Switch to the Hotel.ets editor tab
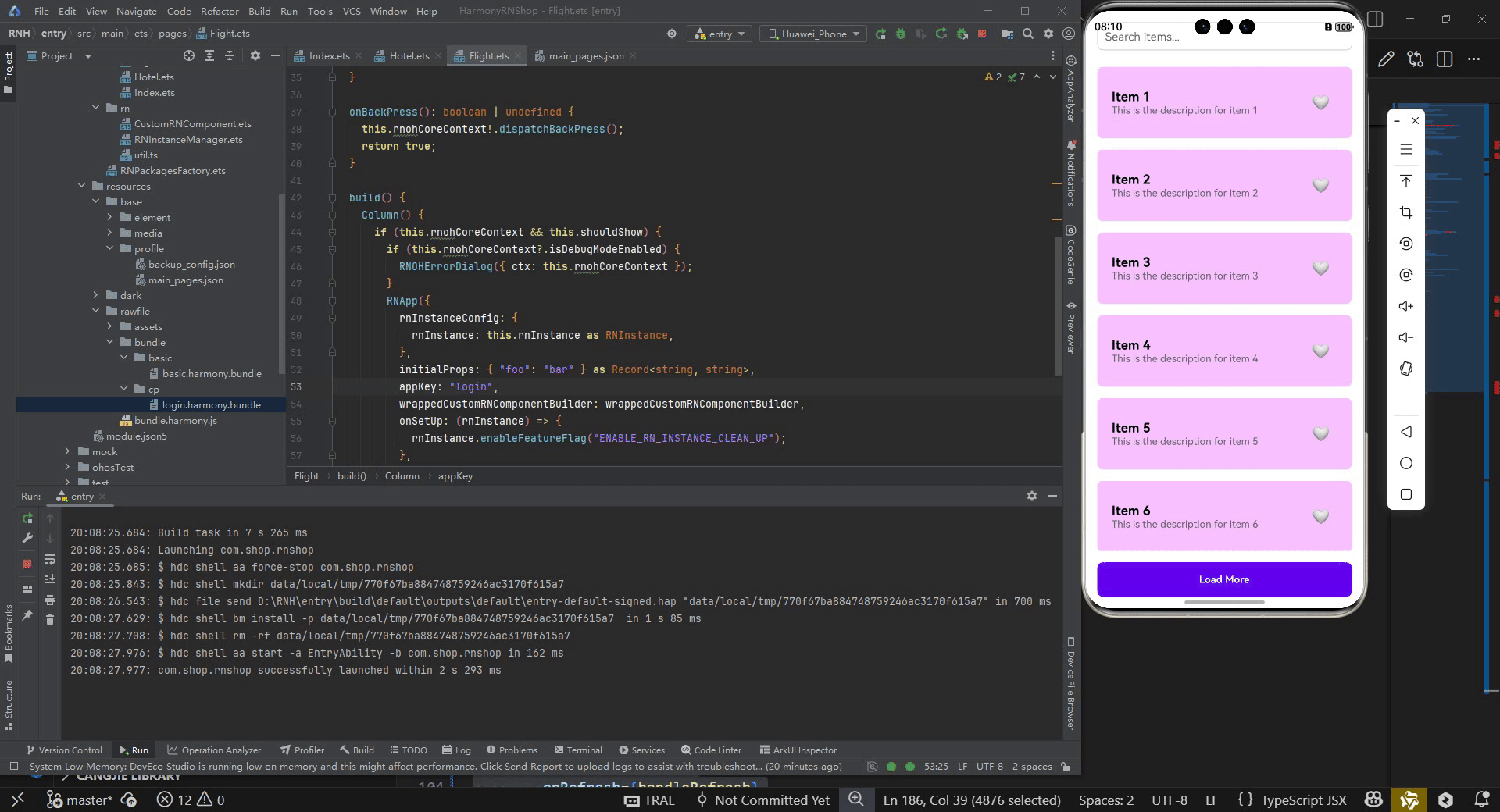The height and width of the screenshot is (812, 1500). click(x=409, y=55)
